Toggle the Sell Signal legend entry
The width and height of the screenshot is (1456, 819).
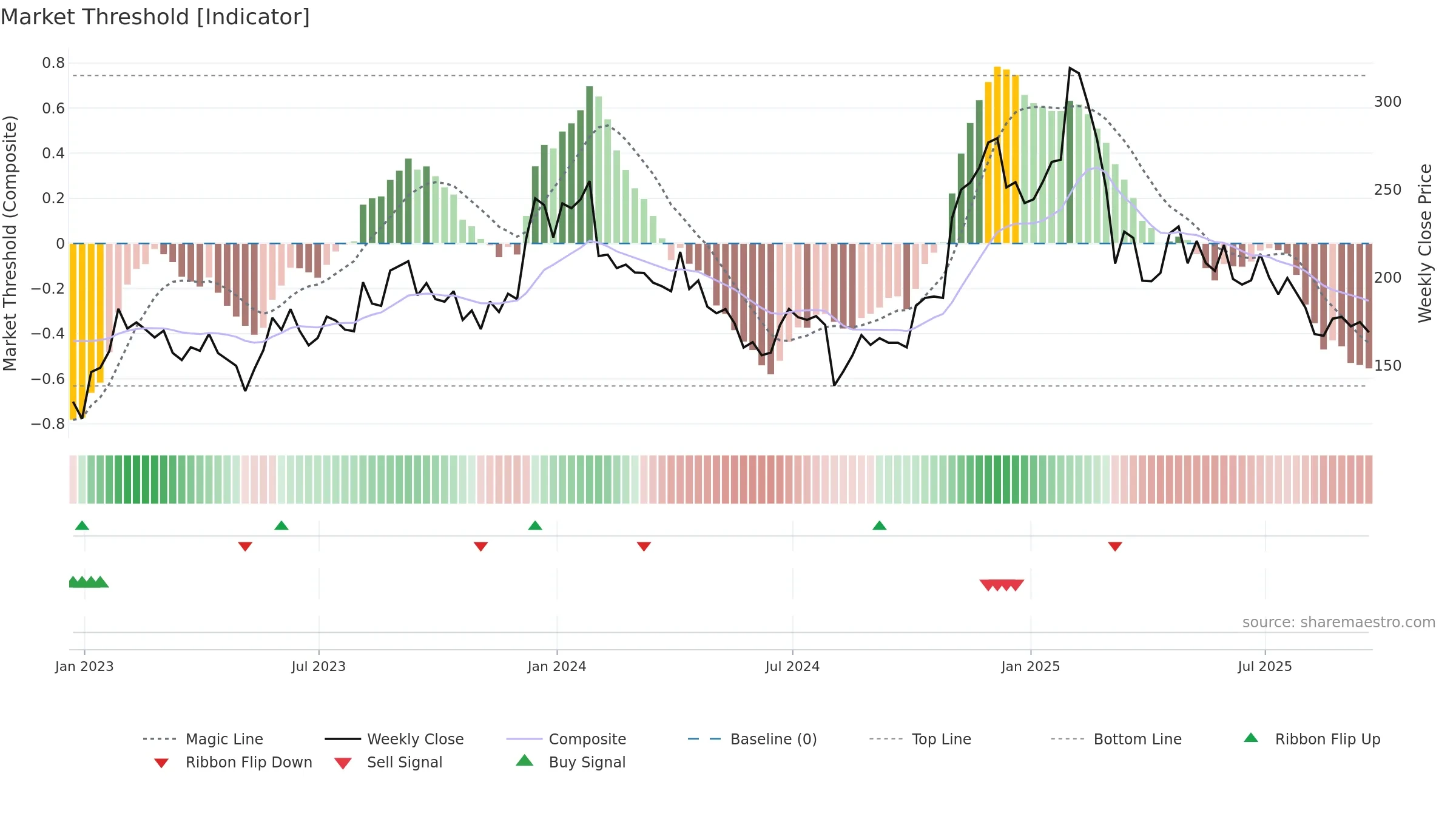388,762
